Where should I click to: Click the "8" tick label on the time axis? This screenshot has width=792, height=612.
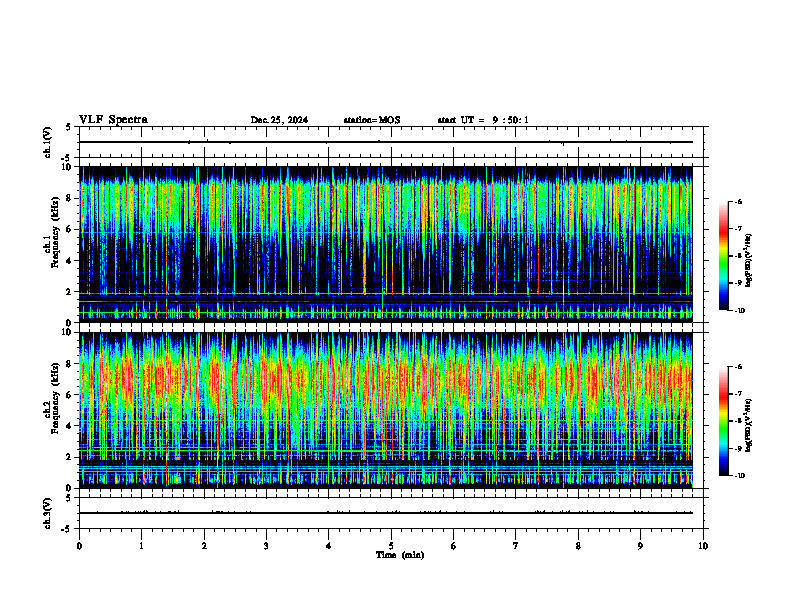pos(578,546)
